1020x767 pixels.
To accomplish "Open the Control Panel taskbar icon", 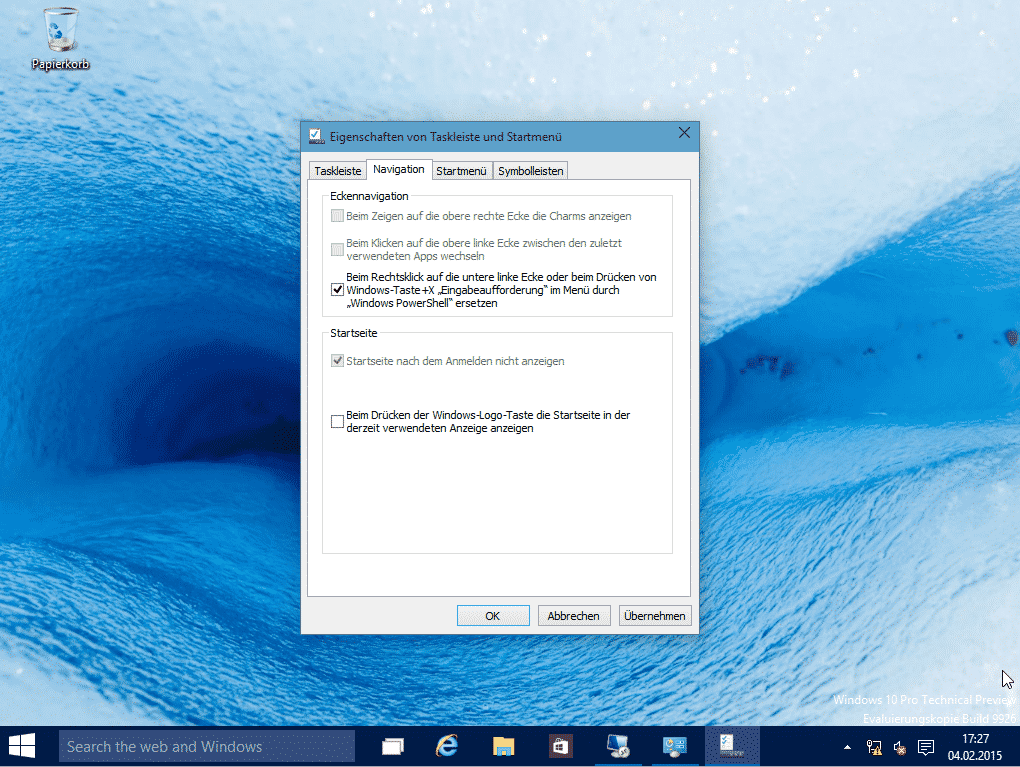I will (x=674, y=746).
